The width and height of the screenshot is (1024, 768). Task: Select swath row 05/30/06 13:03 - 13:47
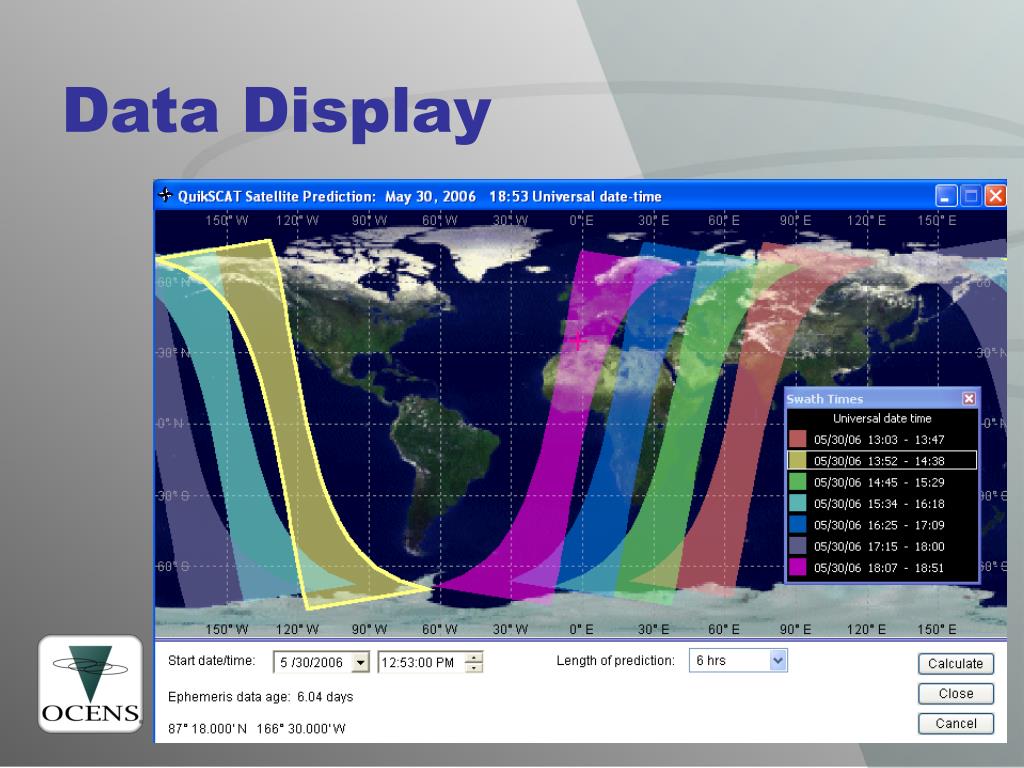tap(882, 440)
